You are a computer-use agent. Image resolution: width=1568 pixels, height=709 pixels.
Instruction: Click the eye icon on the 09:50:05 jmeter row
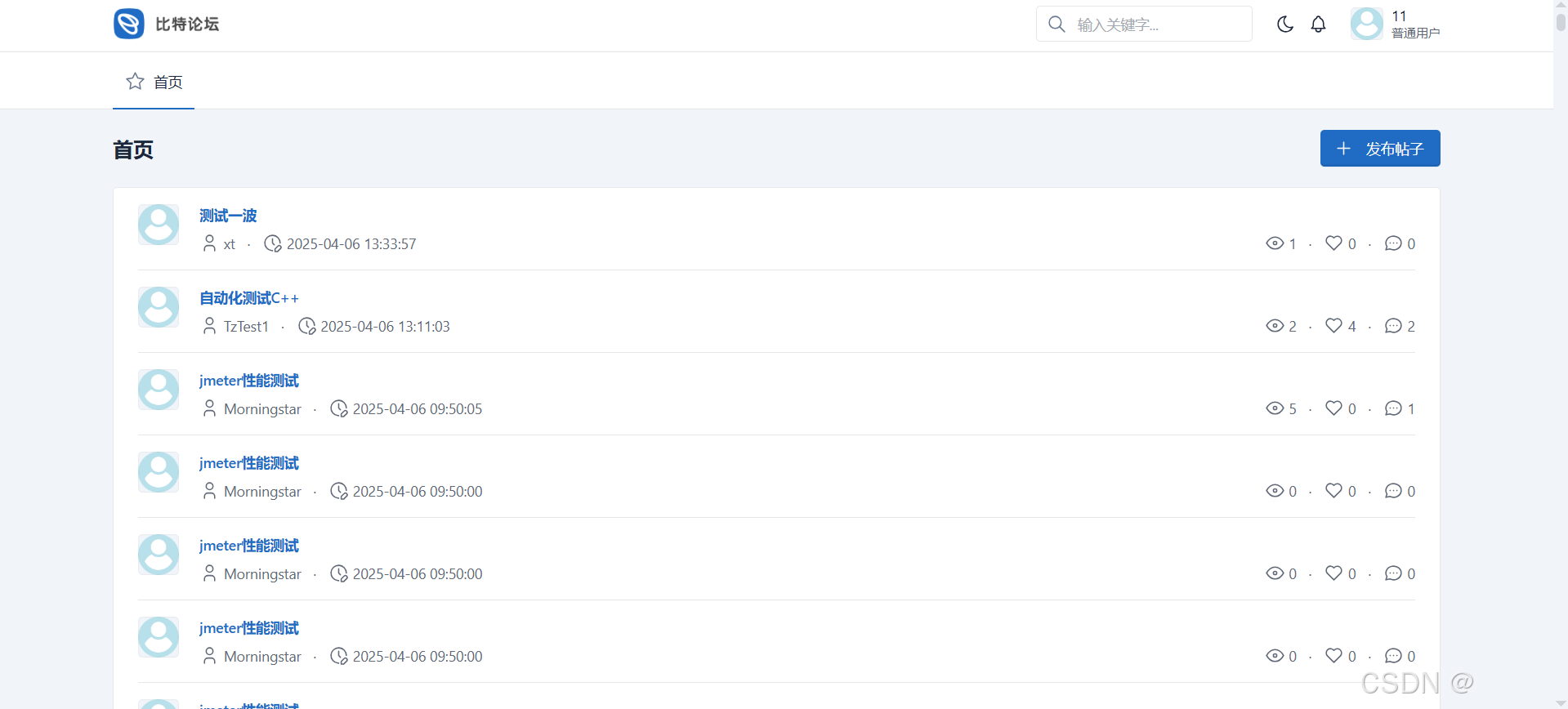[1275, 408]
